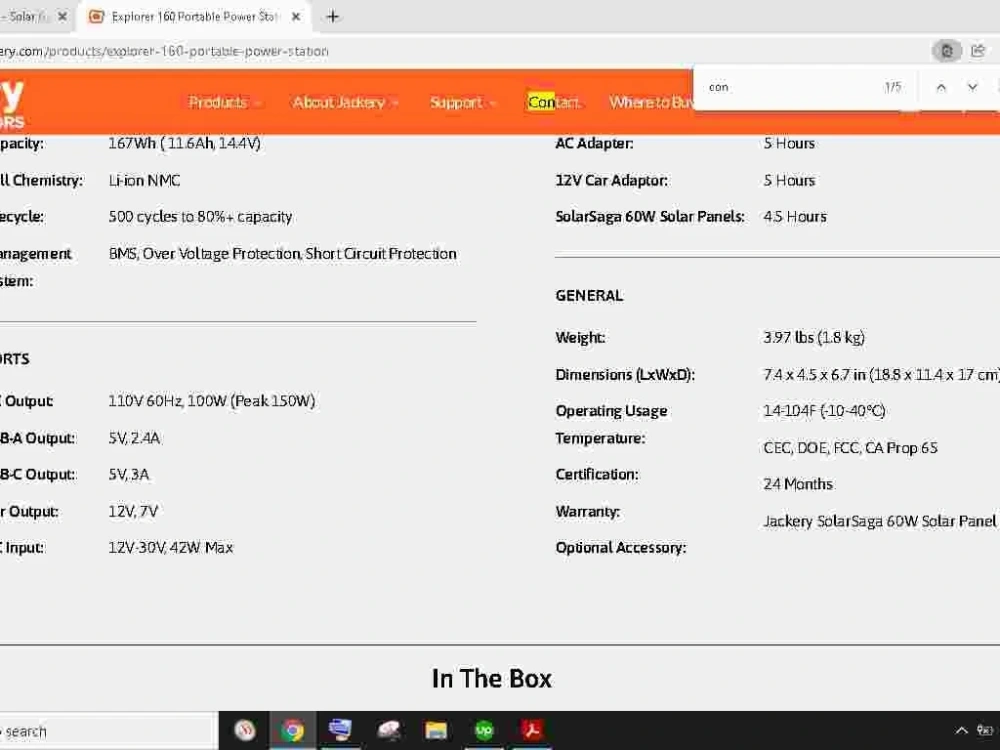
Task: Click the 'Warranty:' label
Action: 588,511
